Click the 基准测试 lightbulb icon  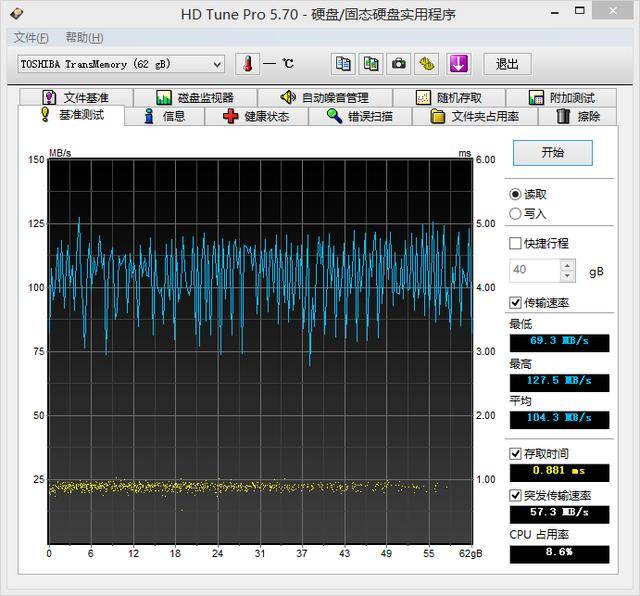tap(45, 115)
